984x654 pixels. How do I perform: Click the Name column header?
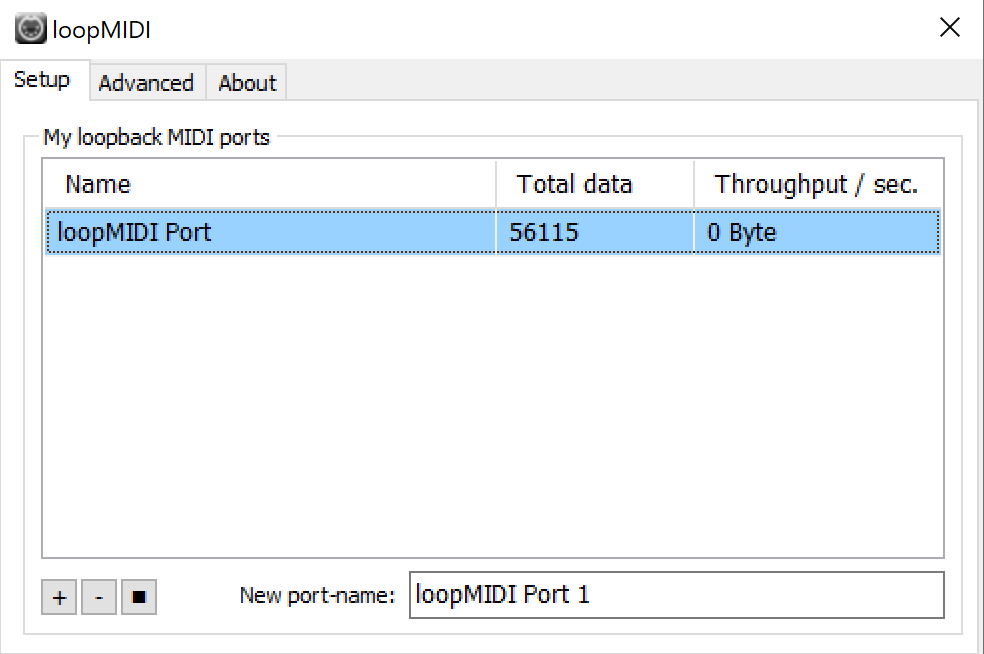coord(98,184)
